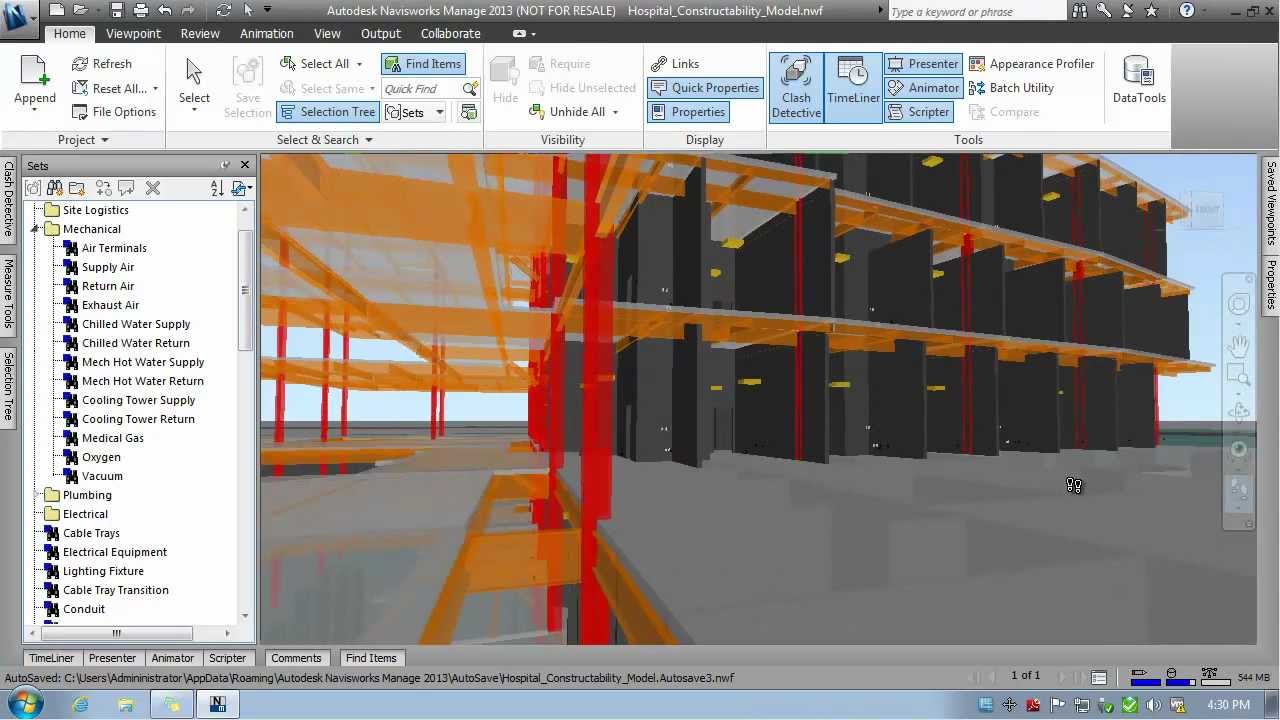Click the Steering Wheels icon on navigation bar
Viewport: 1280px width, 720px height.
point(1239,304)
